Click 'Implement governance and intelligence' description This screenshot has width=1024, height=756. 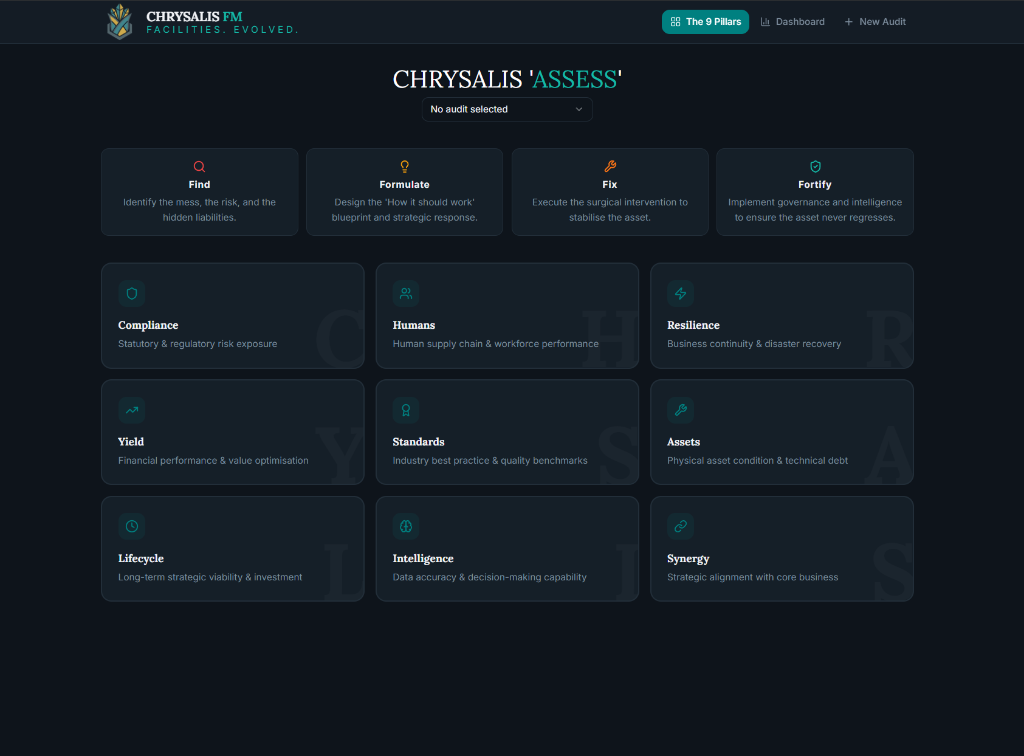(x=815, y=210)
